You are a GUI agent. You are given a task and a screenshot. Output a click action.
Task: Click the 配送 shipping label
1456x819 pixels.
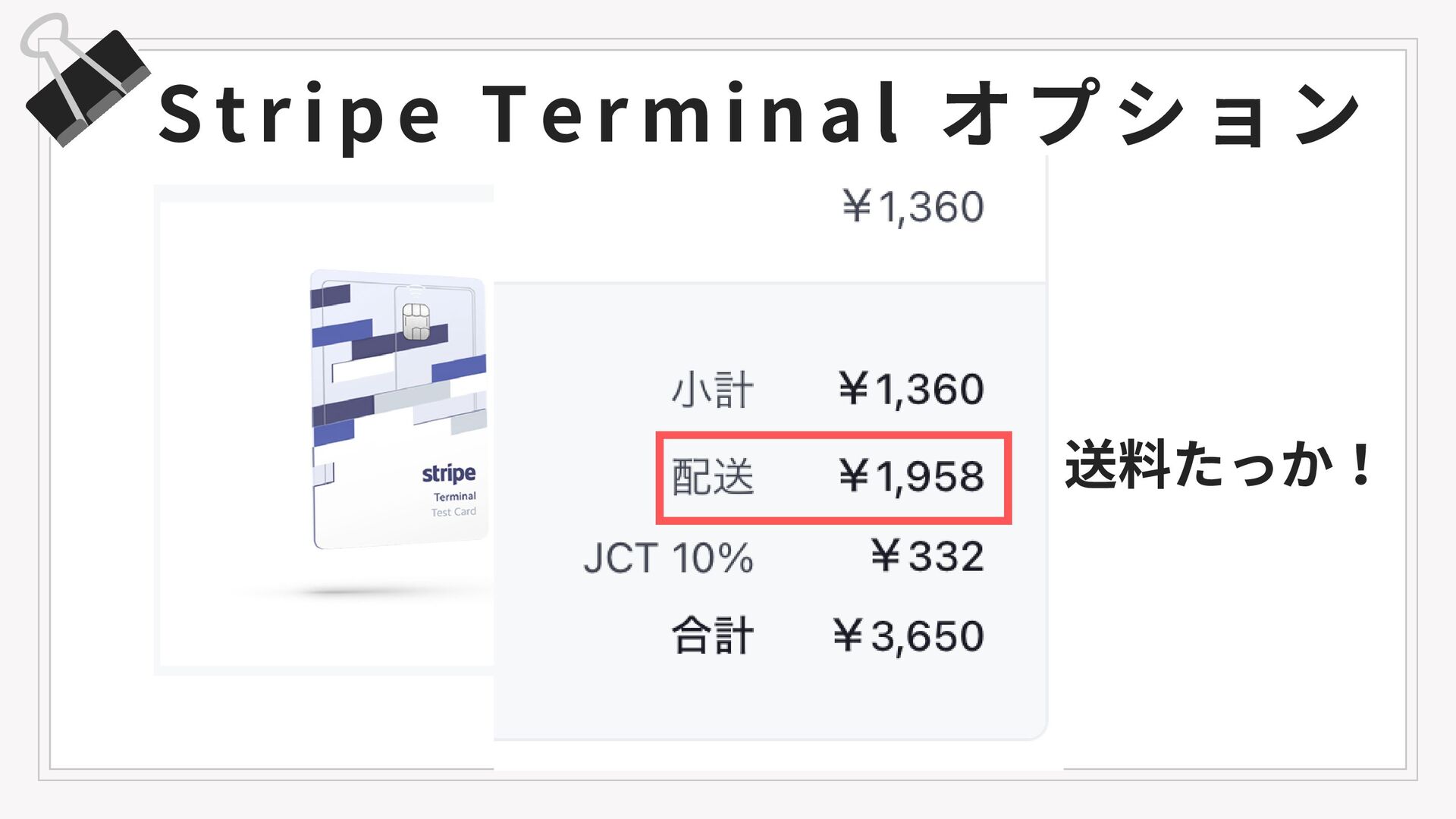[713, 478]
